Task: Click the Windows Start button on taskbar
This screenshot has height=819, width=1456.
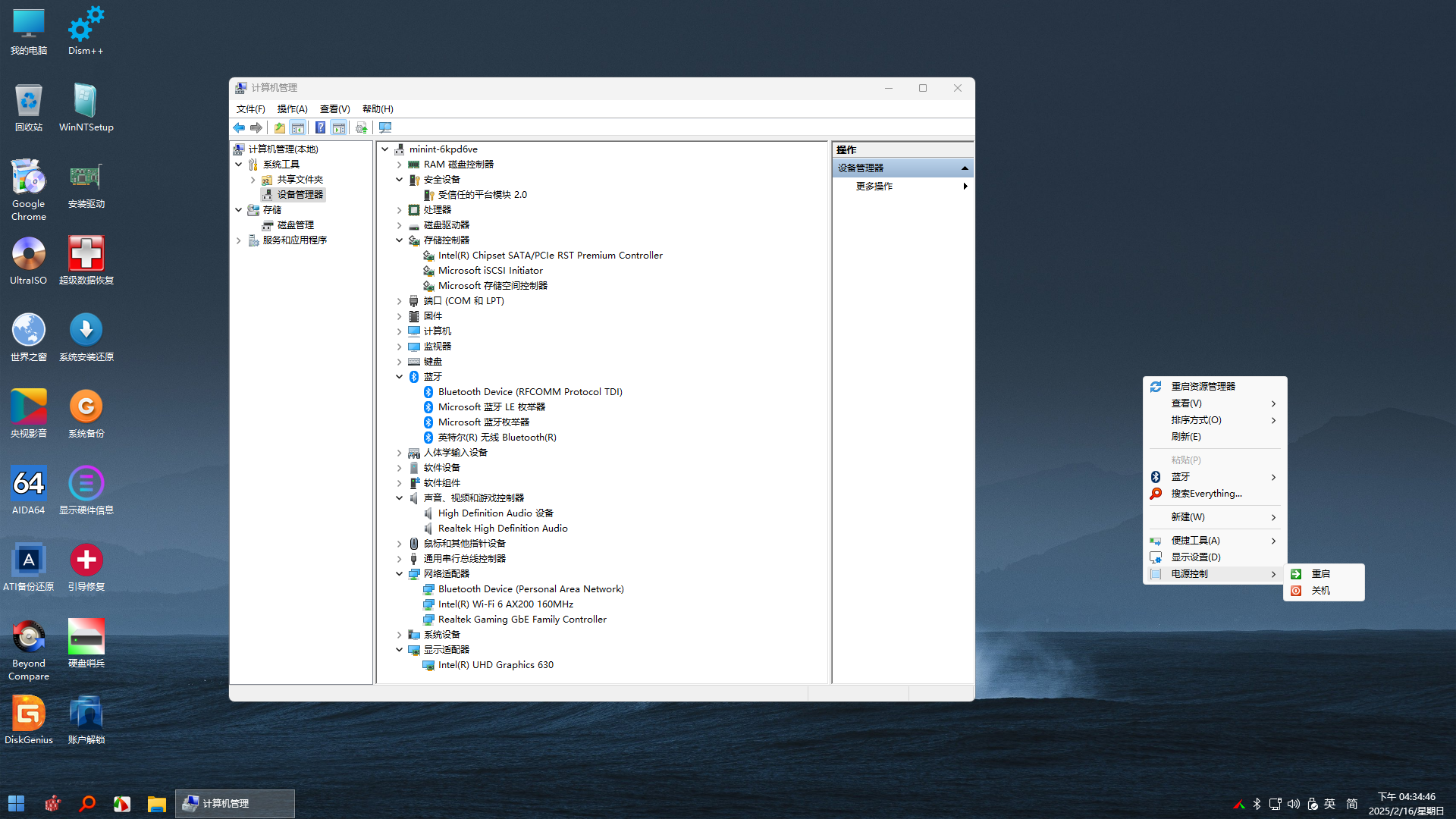Action: [x=17, y=804]
